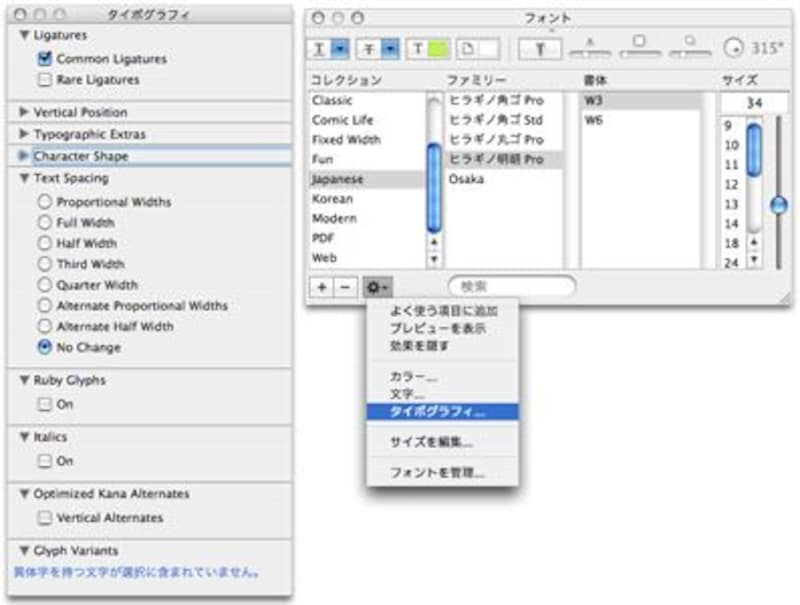Click the minus button to remove collection
The image size is (800, 605).
(344, 287)
